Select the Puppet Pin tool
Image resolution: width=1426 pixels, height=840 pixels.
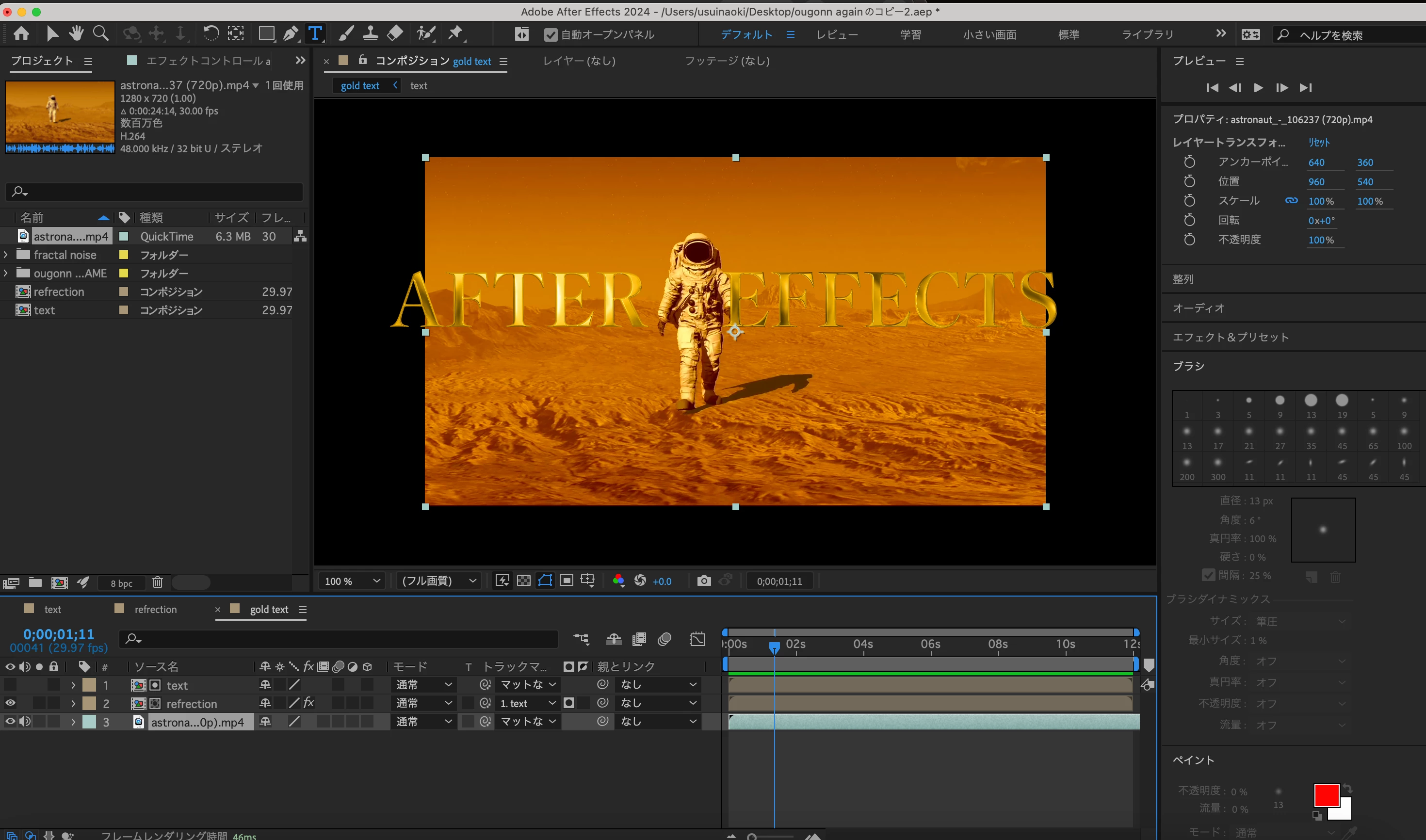pyautogui.click(x=455, y=34)
